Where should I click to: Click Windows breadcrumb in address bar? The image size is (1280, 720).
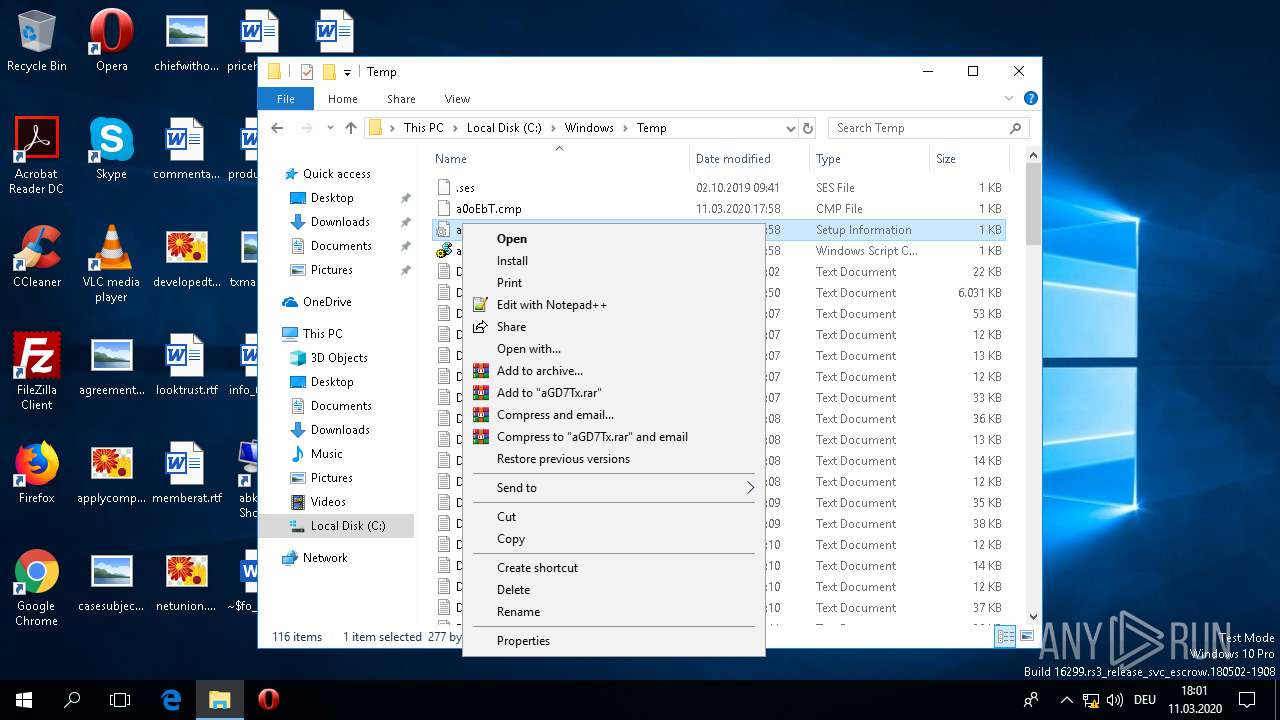tap(589, 128)
